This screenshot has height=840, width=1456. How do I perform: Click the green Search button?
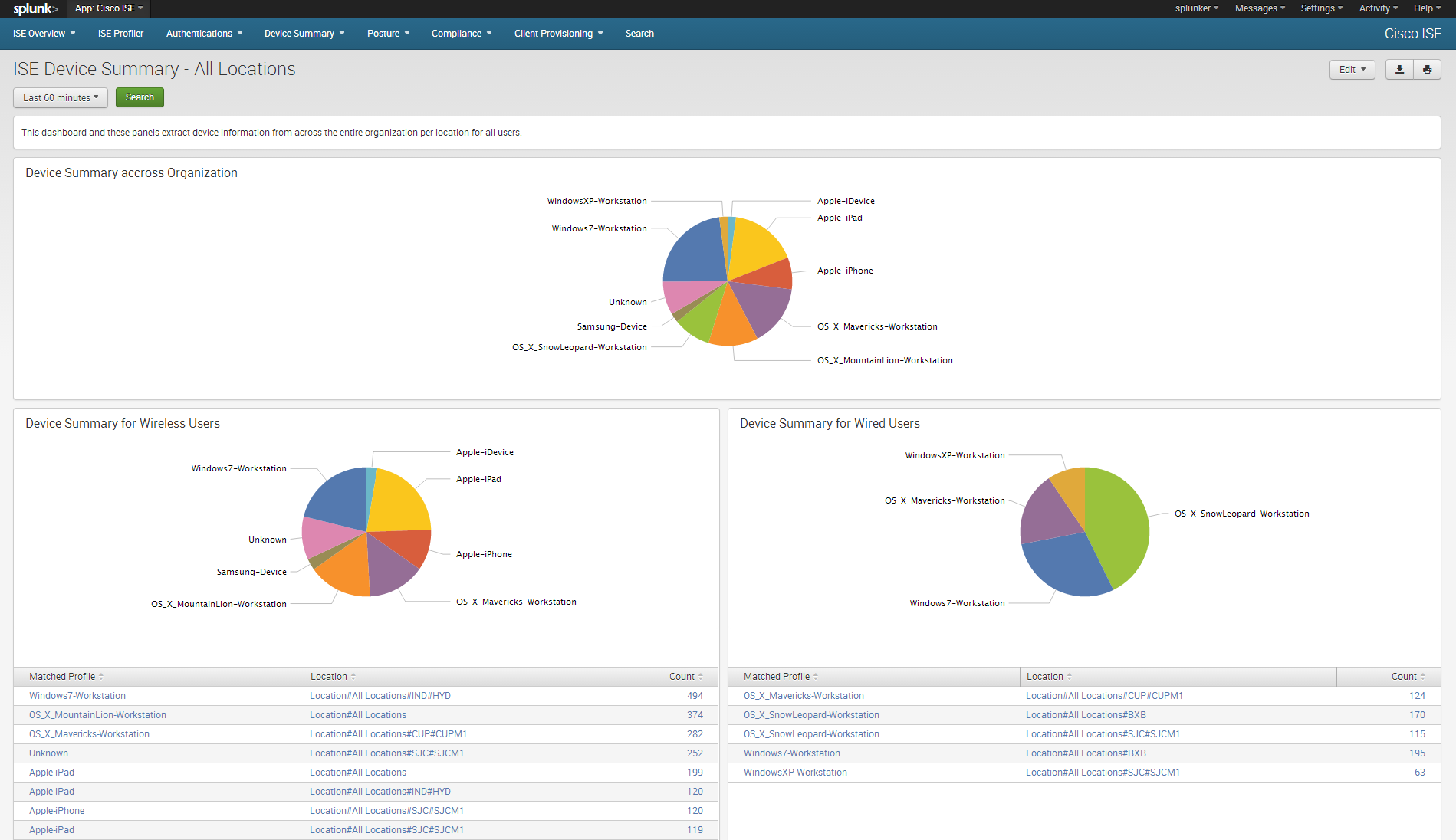(x=140, y=97)
